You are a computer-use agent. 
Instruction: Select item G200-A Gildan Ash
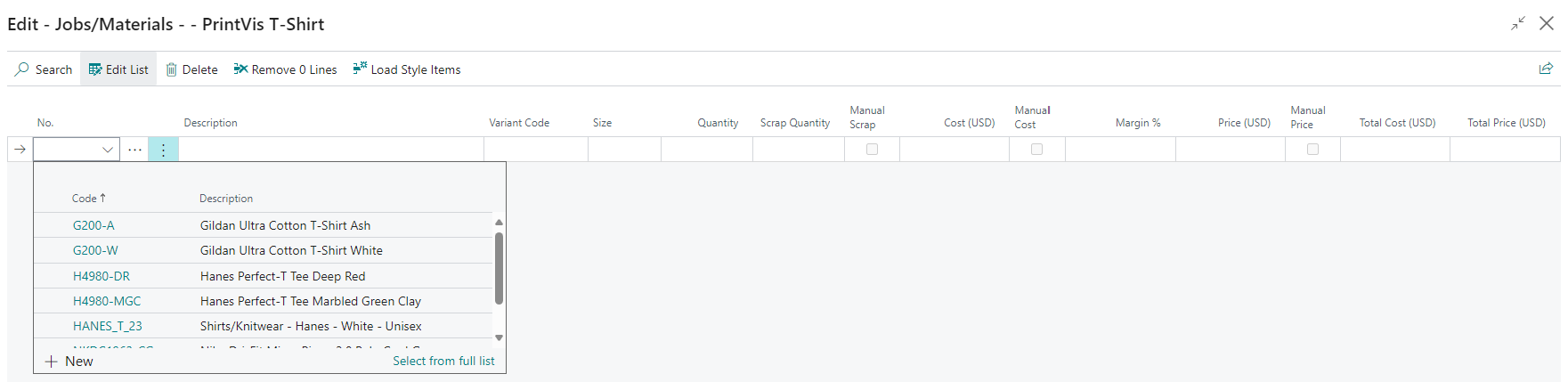pyautogui.click(x=93, y=226)
